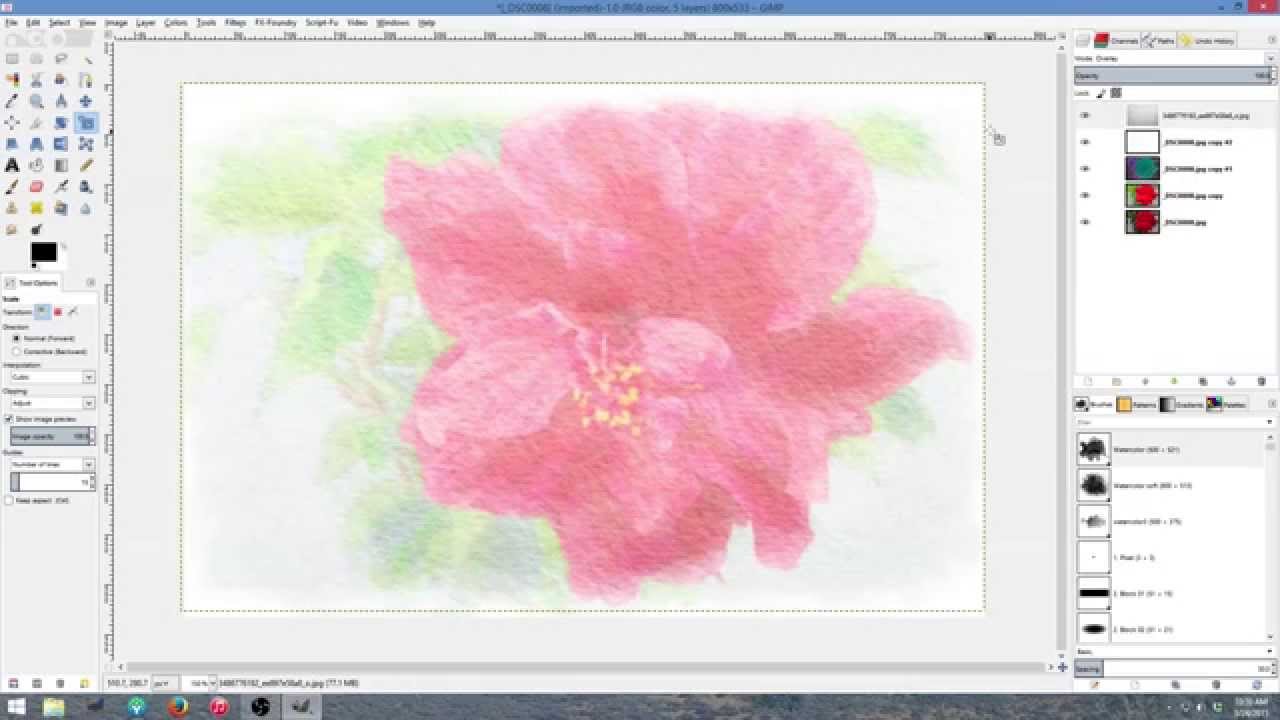Select the Eraser tool

point(35,185)
